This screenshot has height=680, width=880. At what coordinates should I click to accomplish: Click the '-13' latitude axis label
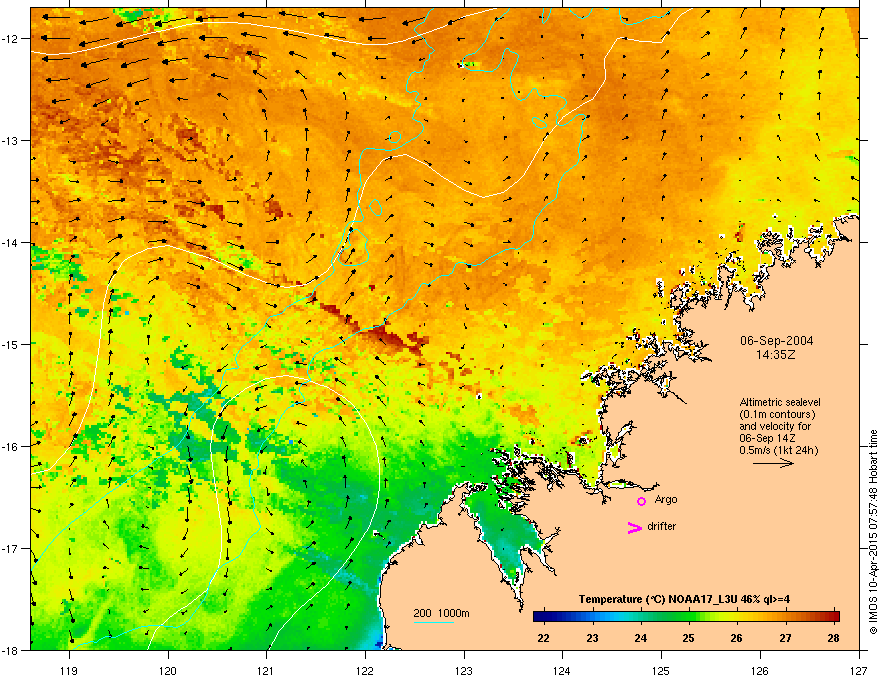point(11,141)
